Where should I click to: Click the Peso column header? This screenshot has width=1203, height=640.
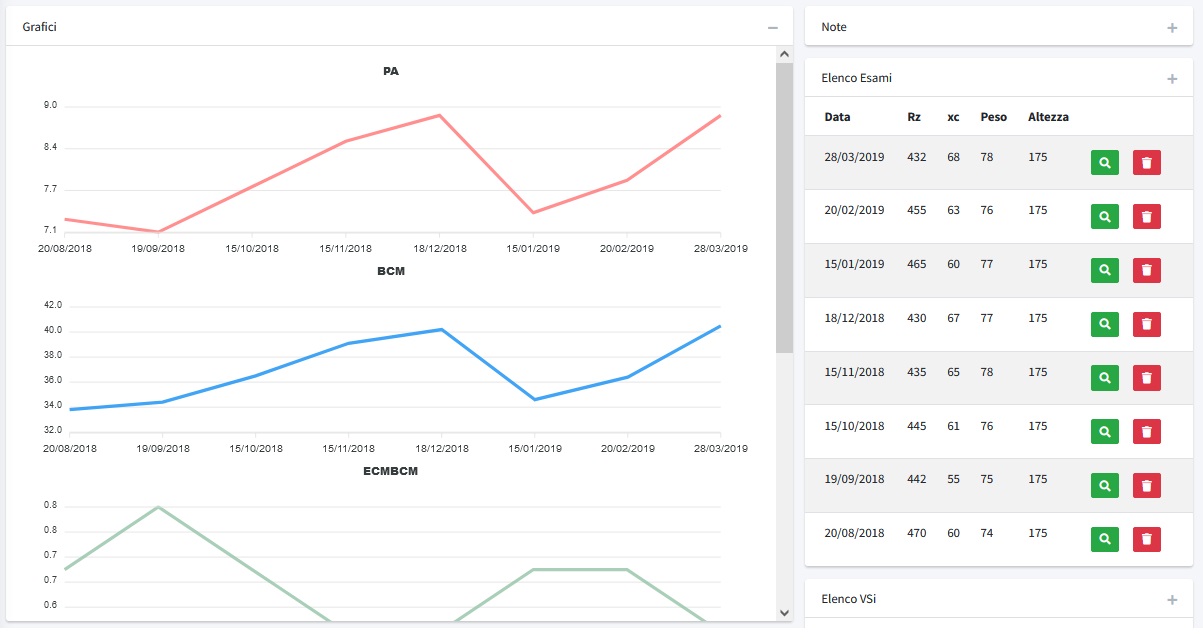(993, 117)
